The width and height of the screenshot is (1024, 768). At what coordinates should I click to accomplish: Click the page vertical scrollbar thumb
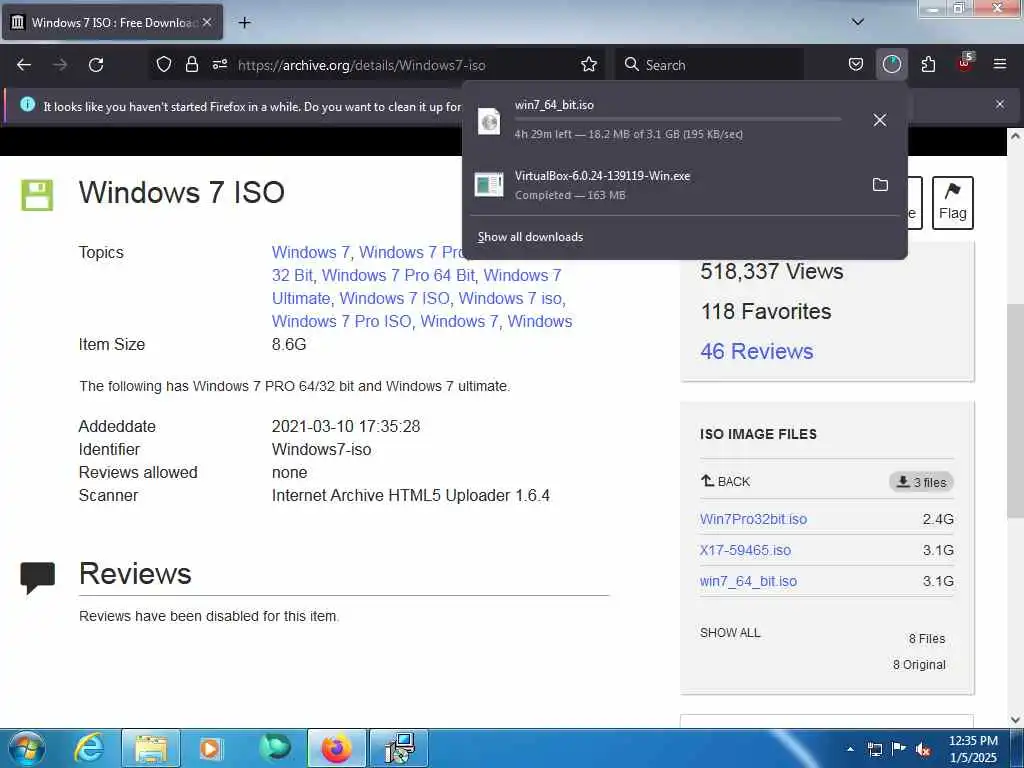pos(1015,411)
